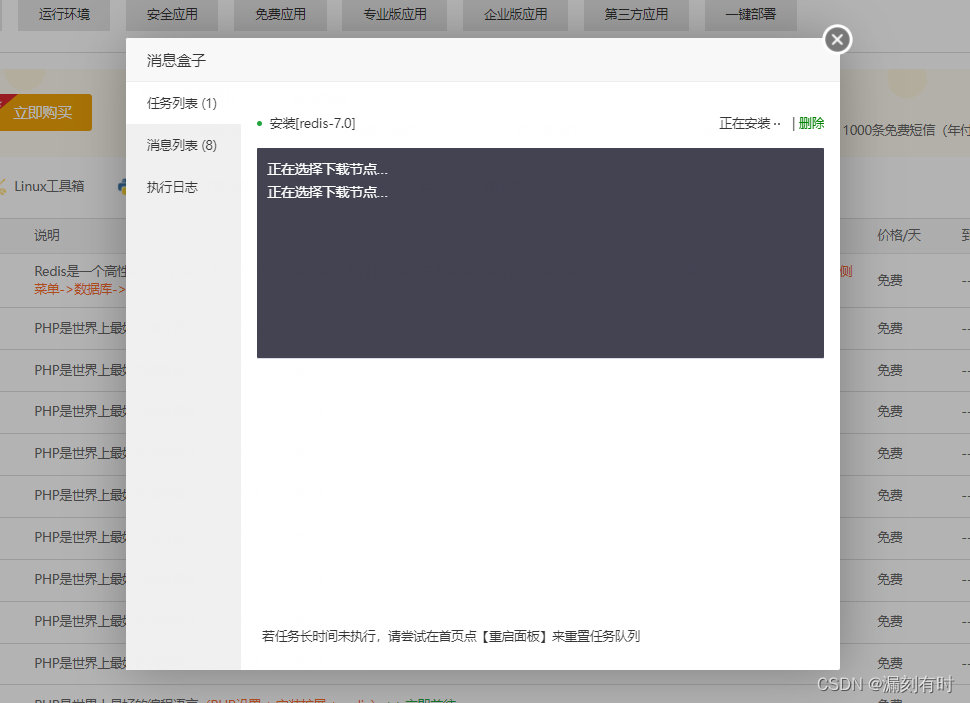Viewport: 970px width, 703px height.
Task: Switch to 免费应用 category
Action: tap(280, 15)
